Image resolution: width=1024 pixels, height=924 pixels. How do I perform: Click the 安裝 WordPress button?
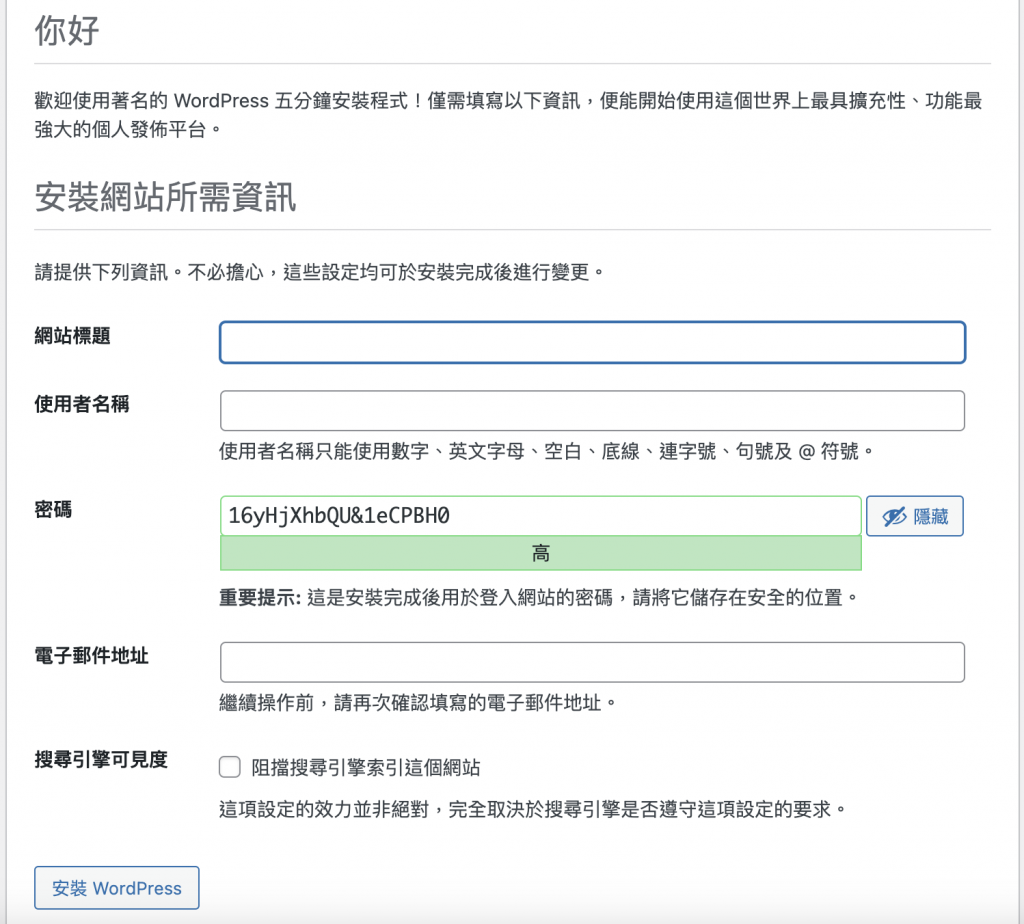117,887
